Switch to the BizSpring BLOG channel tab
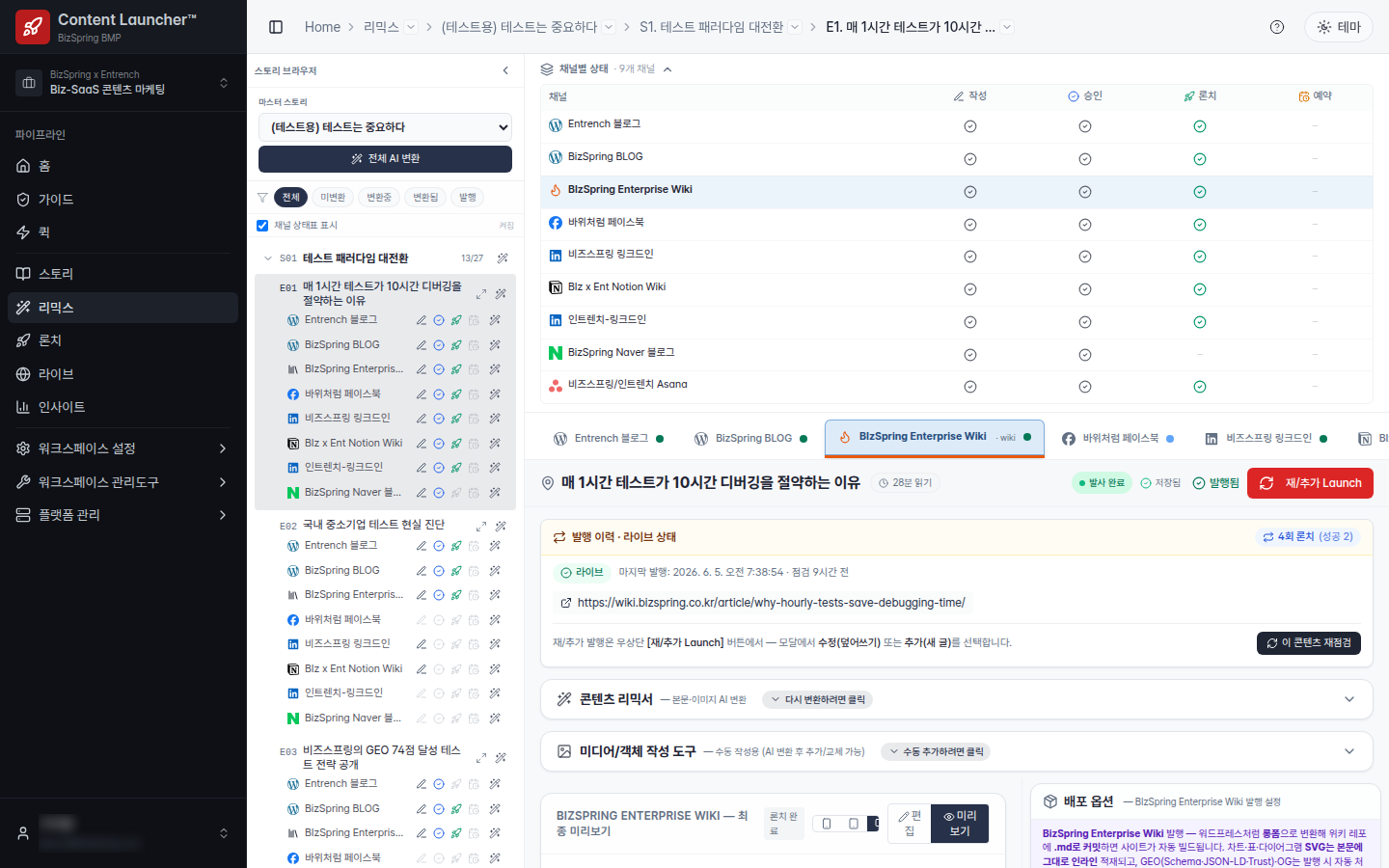1389x868 pixels. [x=751, y=439]
